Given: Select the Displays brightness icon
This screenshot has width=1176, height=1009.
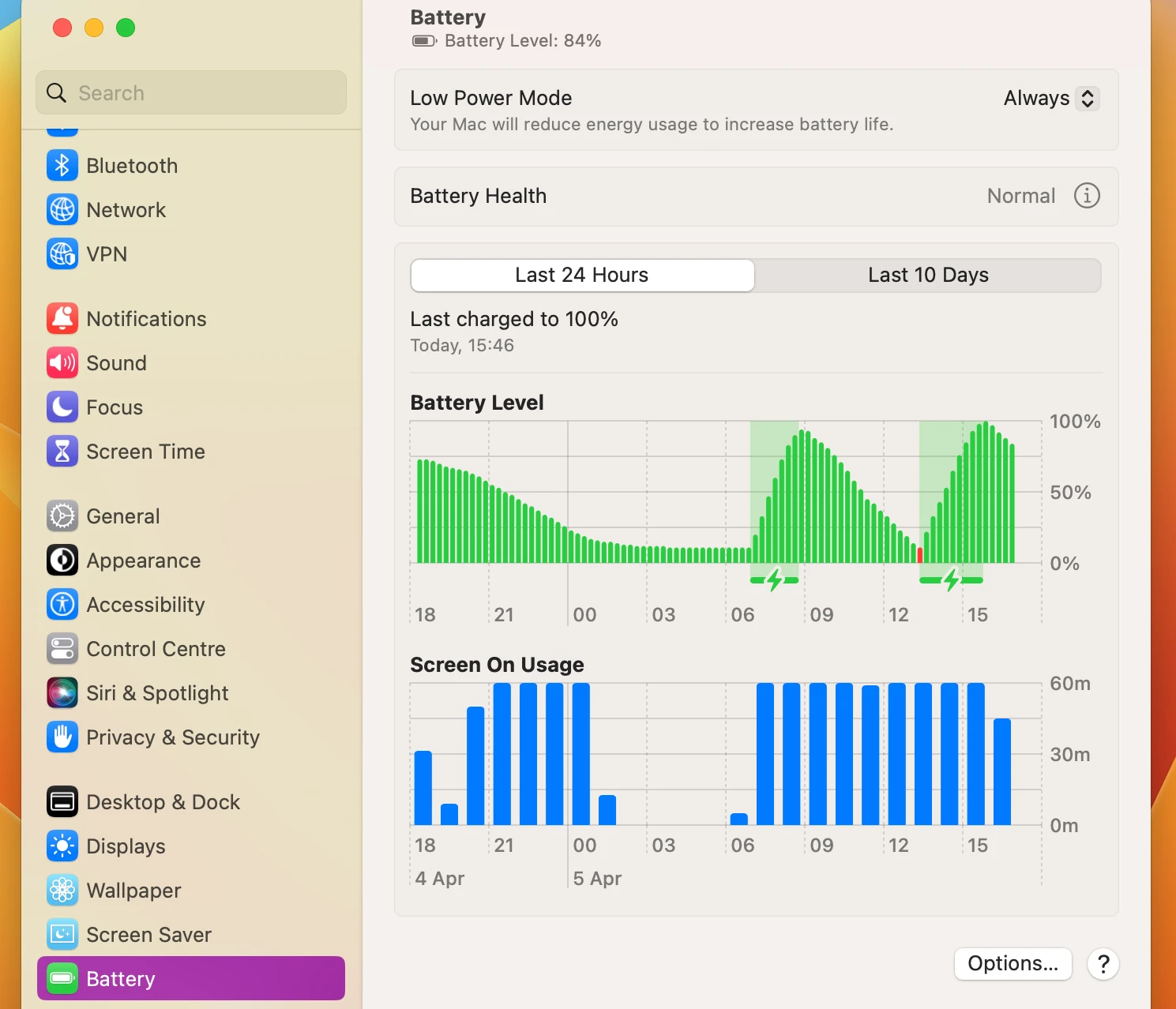Looking at the screenshot, I should coord(62,846).
